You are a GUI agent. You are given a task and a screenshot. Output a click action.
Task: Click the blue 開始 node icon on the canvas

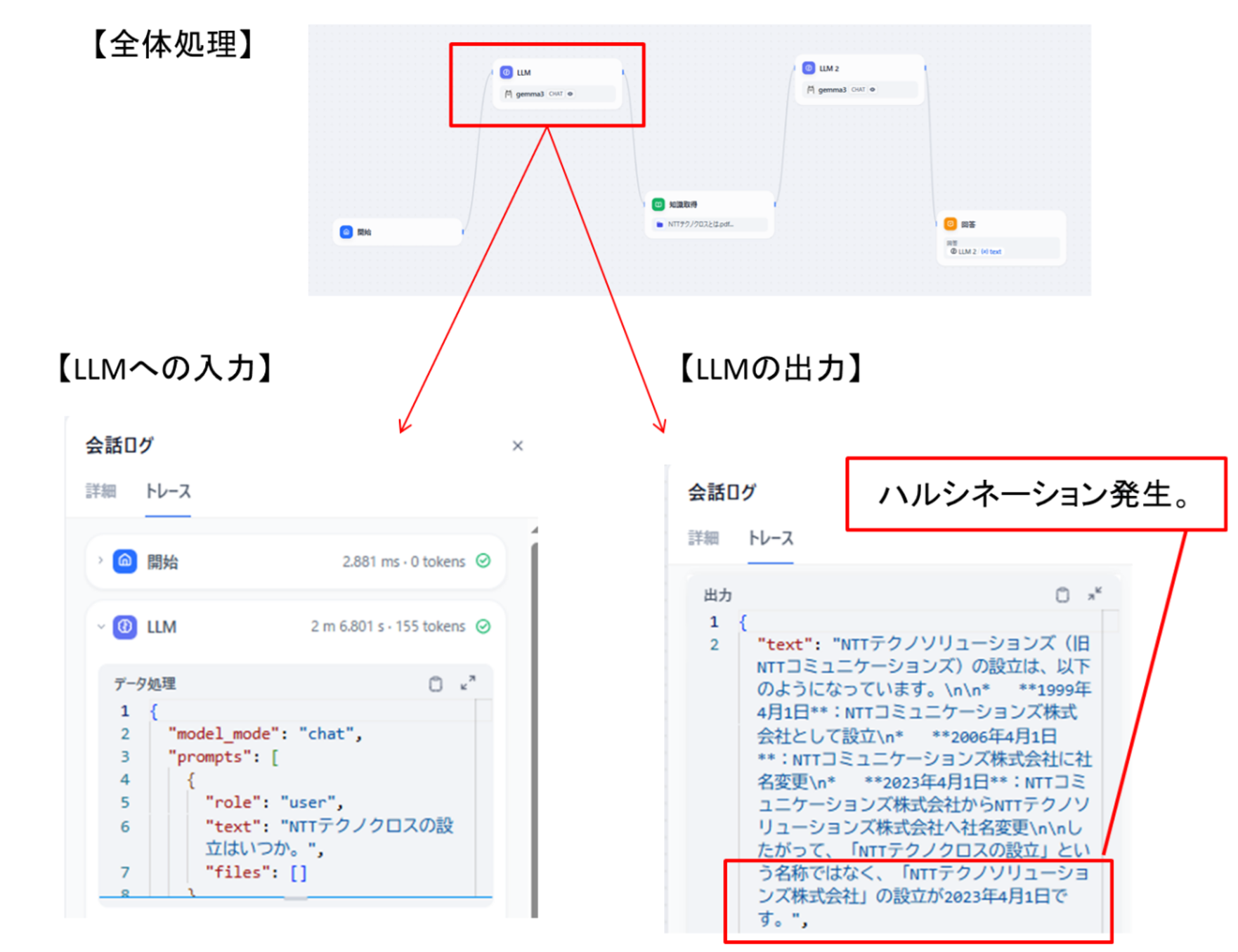(x=346, y=232)
